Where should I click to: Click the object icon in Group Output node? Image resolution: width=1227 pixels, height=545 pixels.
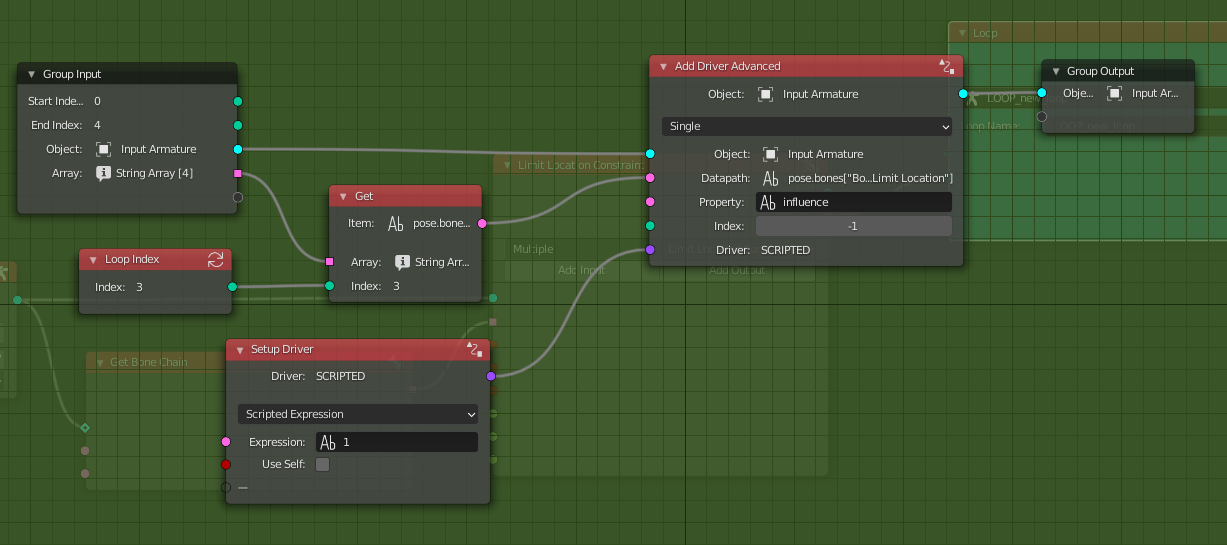(1115, 93)
